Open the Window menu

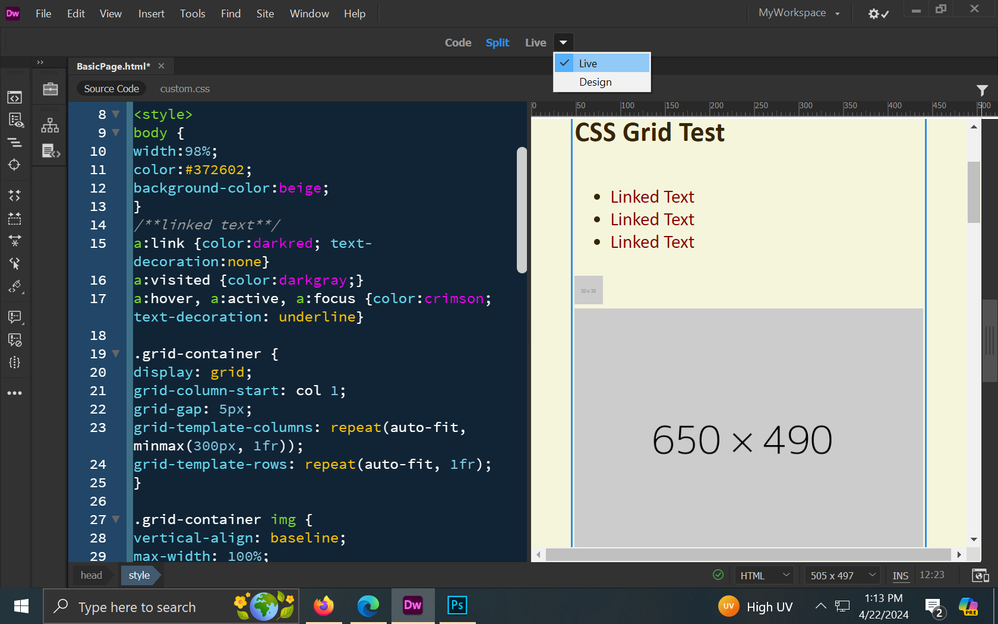[309, 13]
